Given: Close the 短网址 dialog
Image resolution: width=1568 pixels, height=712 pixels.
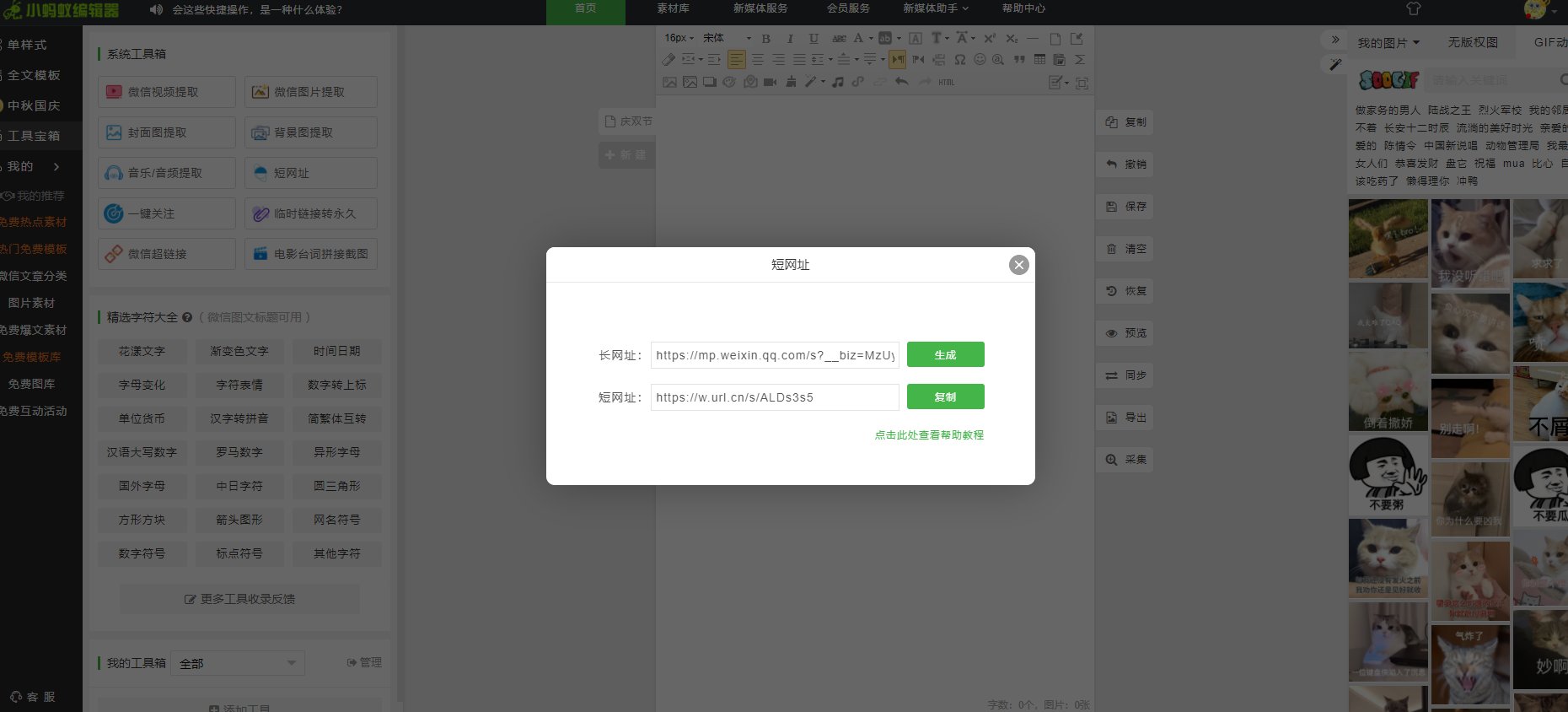Looking at the screenshot, I should 1018,265.
